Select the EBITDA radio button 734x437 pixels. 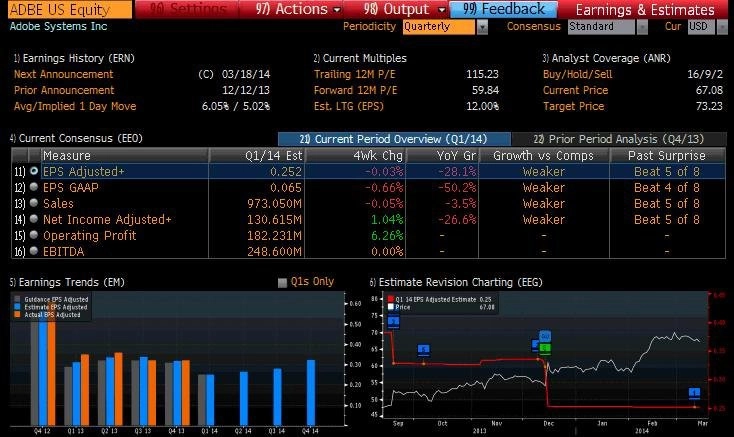(x=34, y=251)
